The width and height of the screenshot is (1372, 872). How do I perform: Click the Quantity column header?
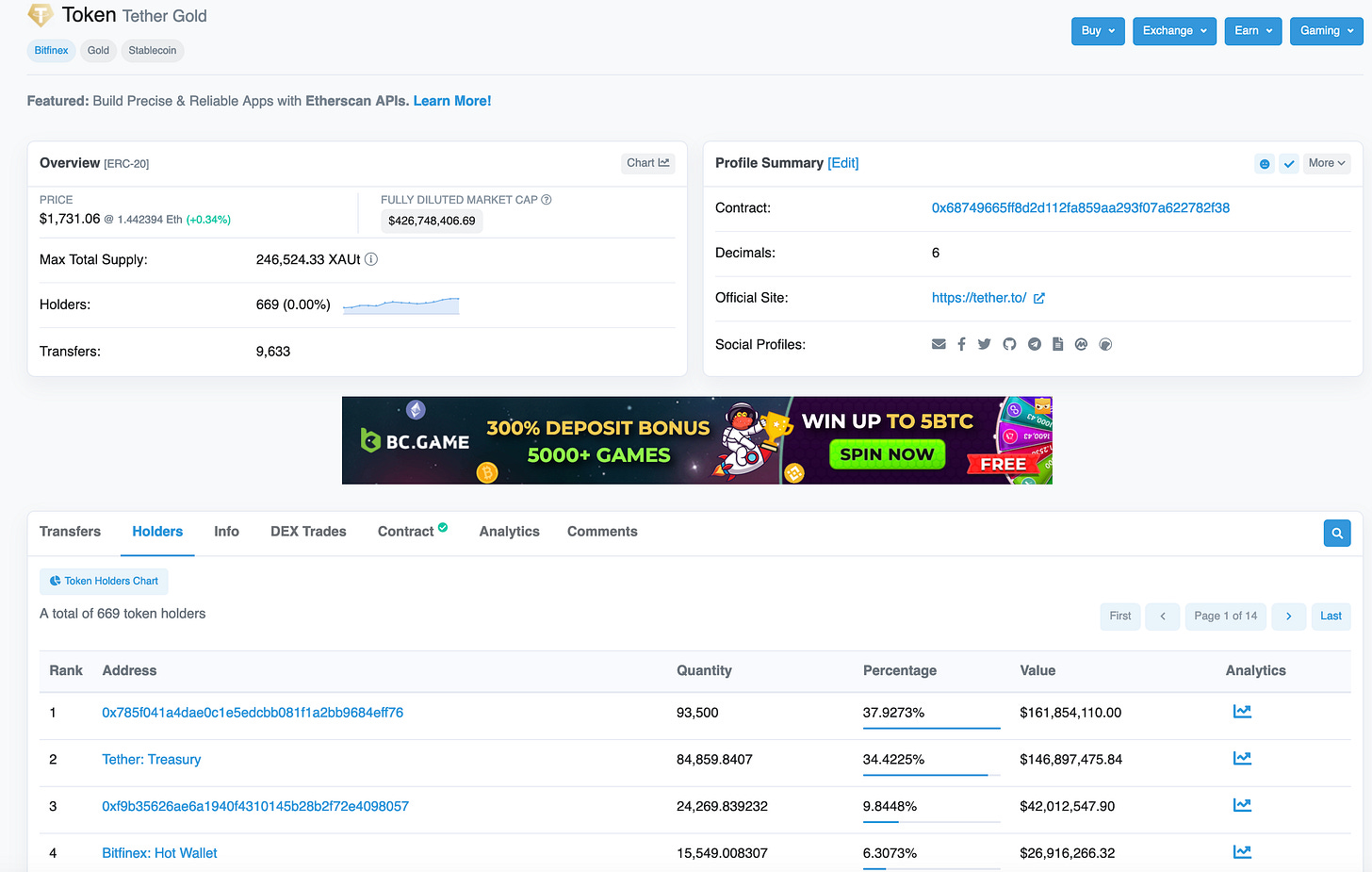[x=704, y=671]
